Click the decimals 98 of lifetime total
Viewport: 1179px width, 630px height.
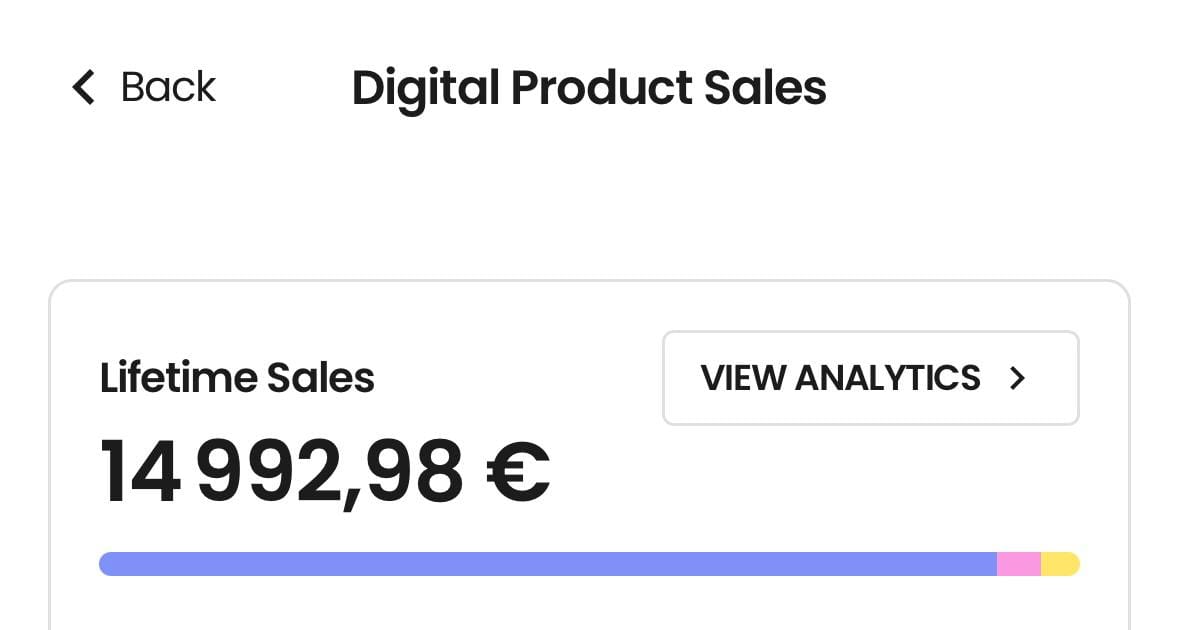414,471
